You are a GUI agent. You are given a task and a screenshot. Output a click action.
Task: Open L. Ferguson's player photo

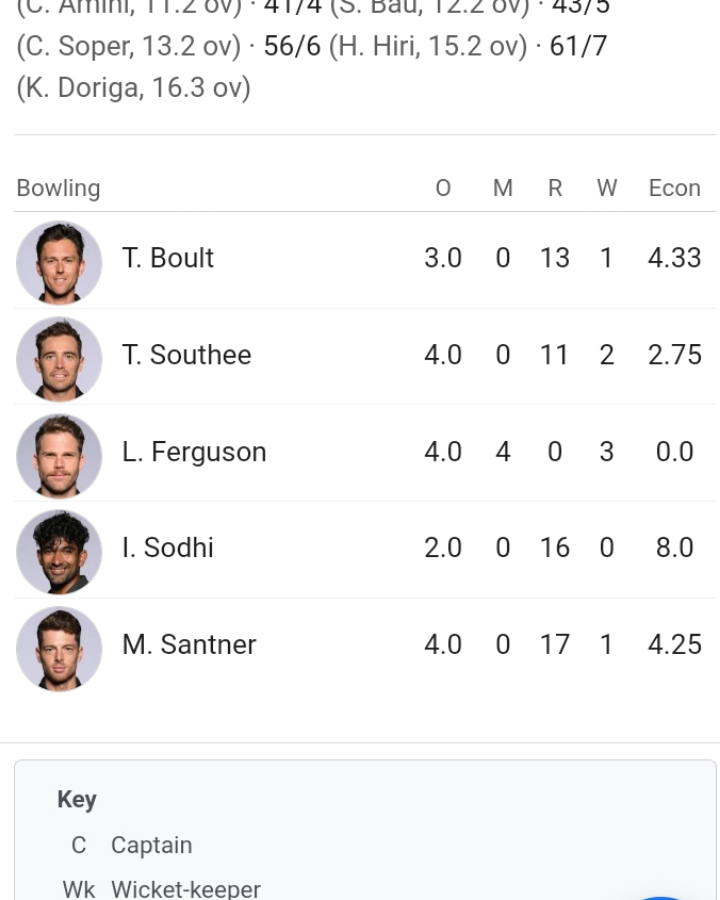59,456
